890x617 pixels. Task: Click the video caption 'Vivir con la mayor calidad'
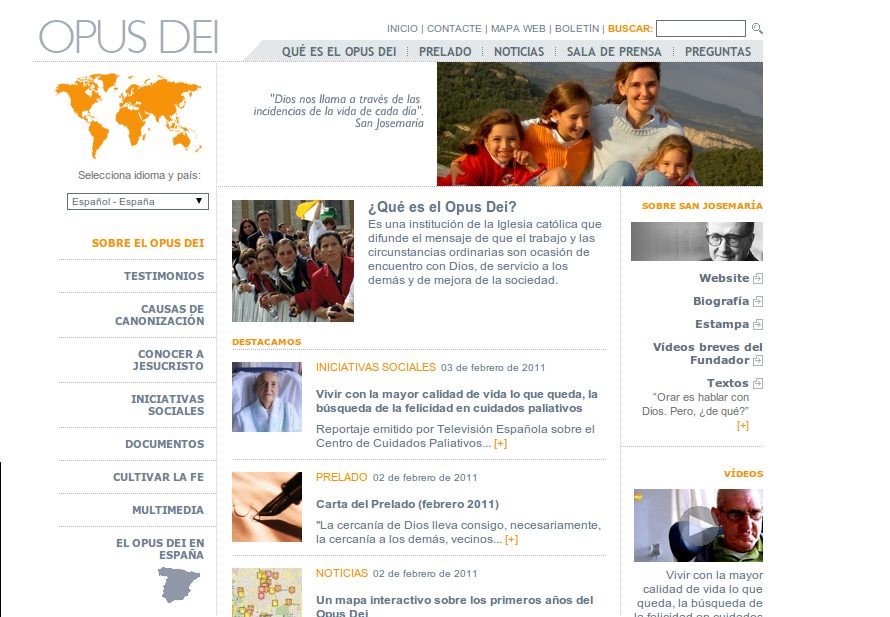699,594
